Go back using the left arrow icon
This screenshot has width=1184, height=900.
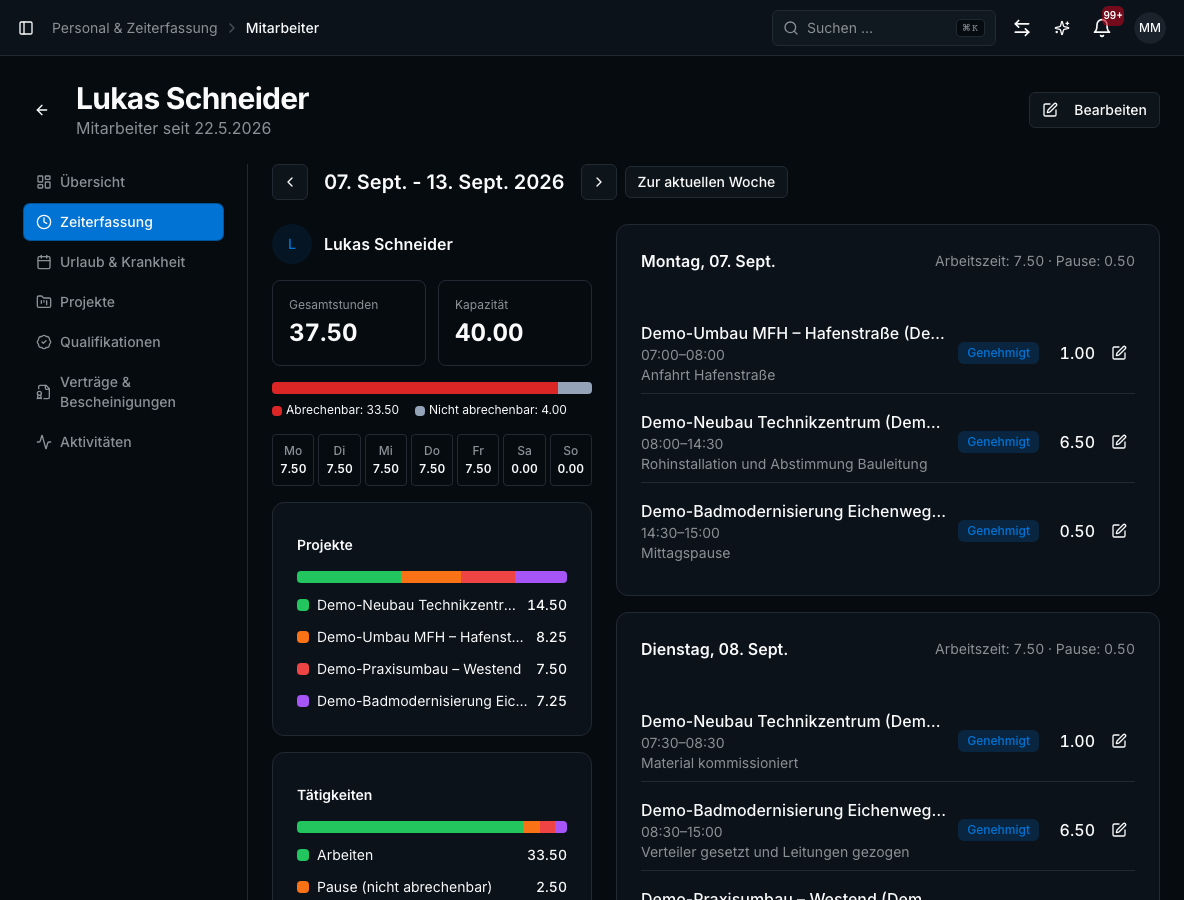pos(42,110)
